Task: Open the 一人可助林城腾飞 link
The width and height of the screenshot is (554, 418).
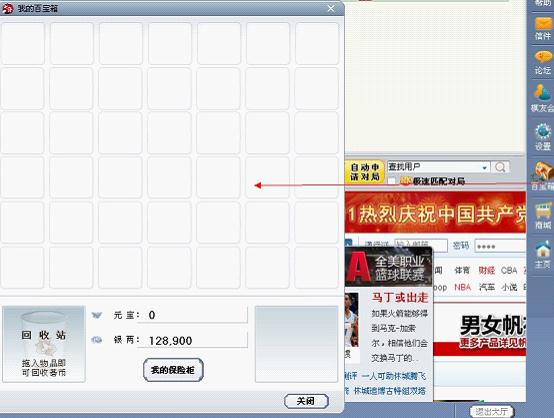Action: point(394,376)
